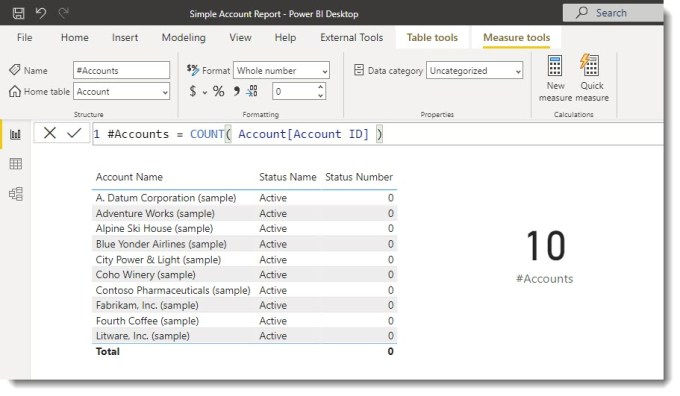Viewport: 680px width, 396px height.
Task: Commit the formula with checkmark icon
Action: pos(74,133)
